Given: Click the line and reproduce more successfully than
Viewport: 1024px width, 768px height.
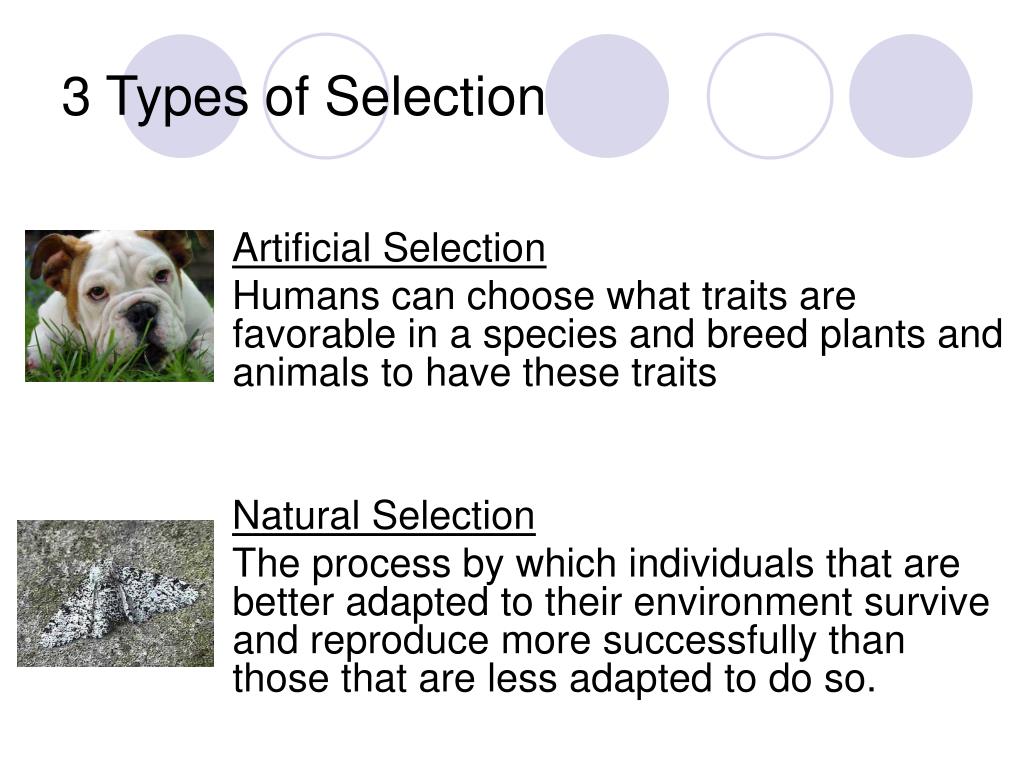Looking at the screenshot, I should [569, 640].
